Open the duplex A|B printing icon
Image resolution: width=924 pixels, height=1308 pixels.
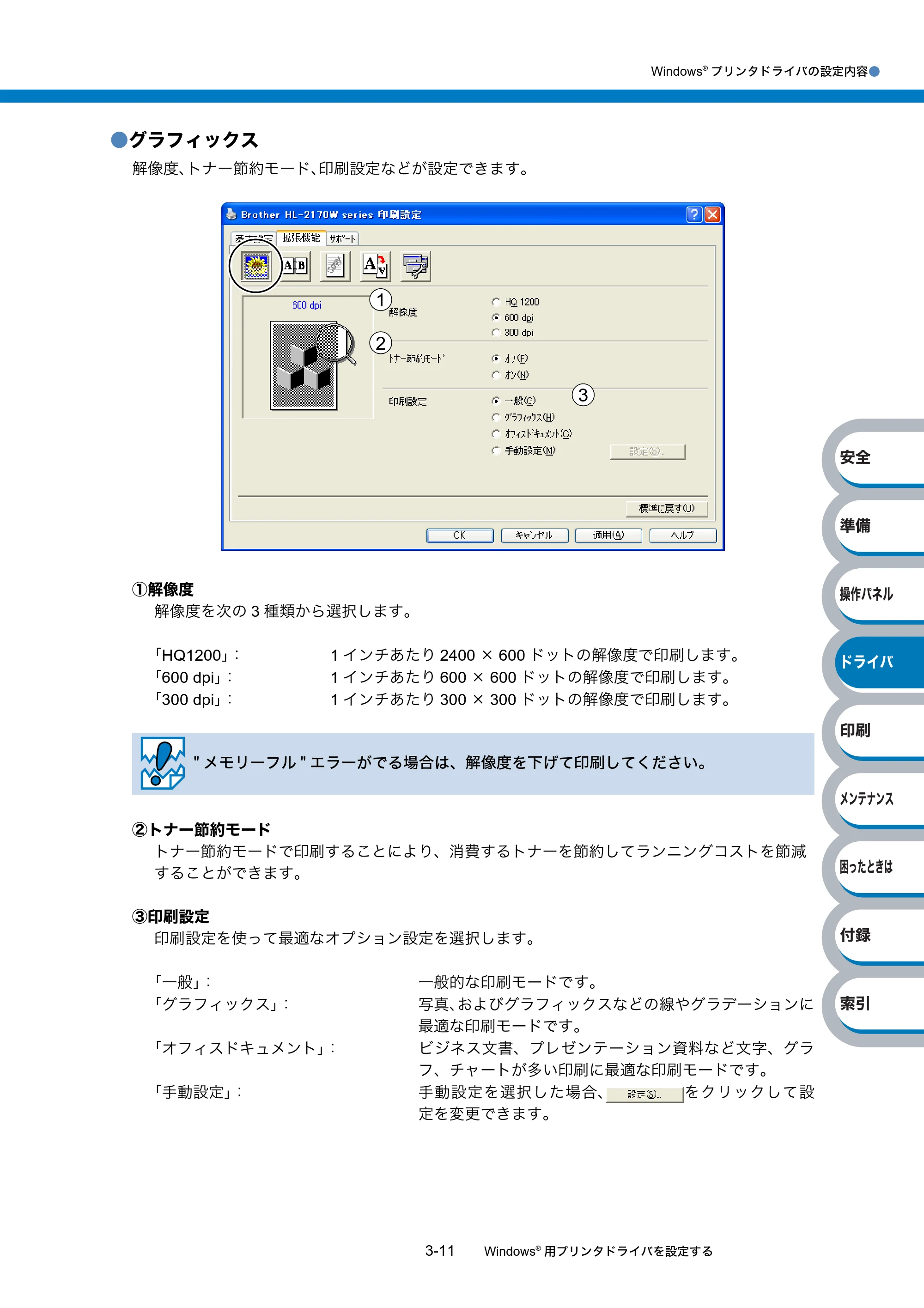(x=295, y=266)
